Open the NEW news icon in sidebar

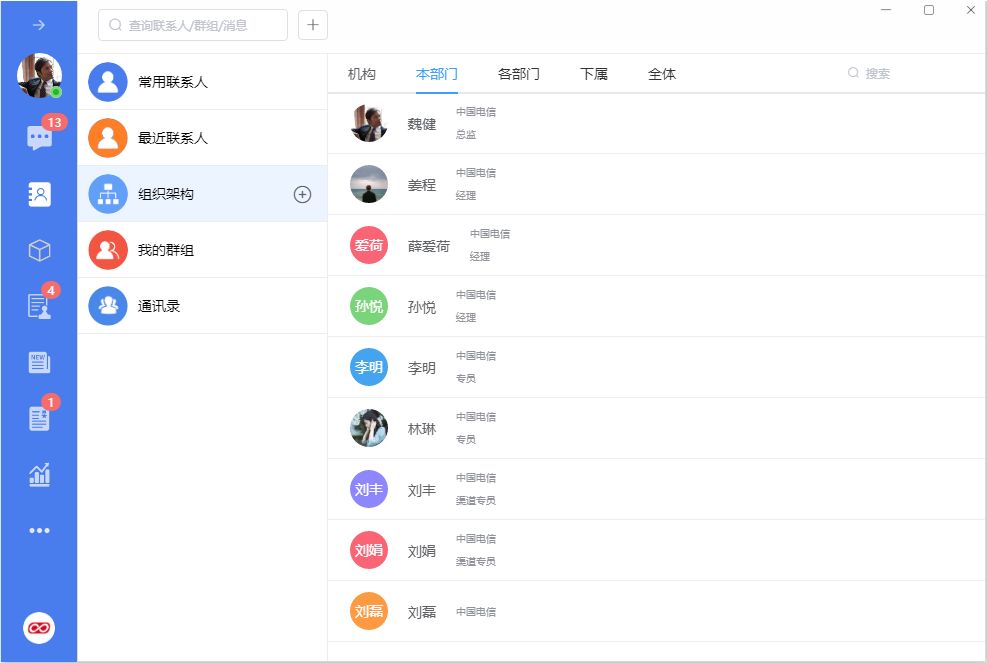tap(39, 362)
